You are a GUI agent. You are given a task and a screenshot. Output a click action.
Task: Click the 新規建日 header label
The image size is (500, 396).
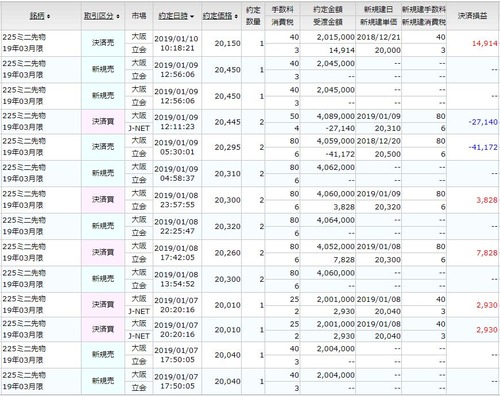(378, 10)
